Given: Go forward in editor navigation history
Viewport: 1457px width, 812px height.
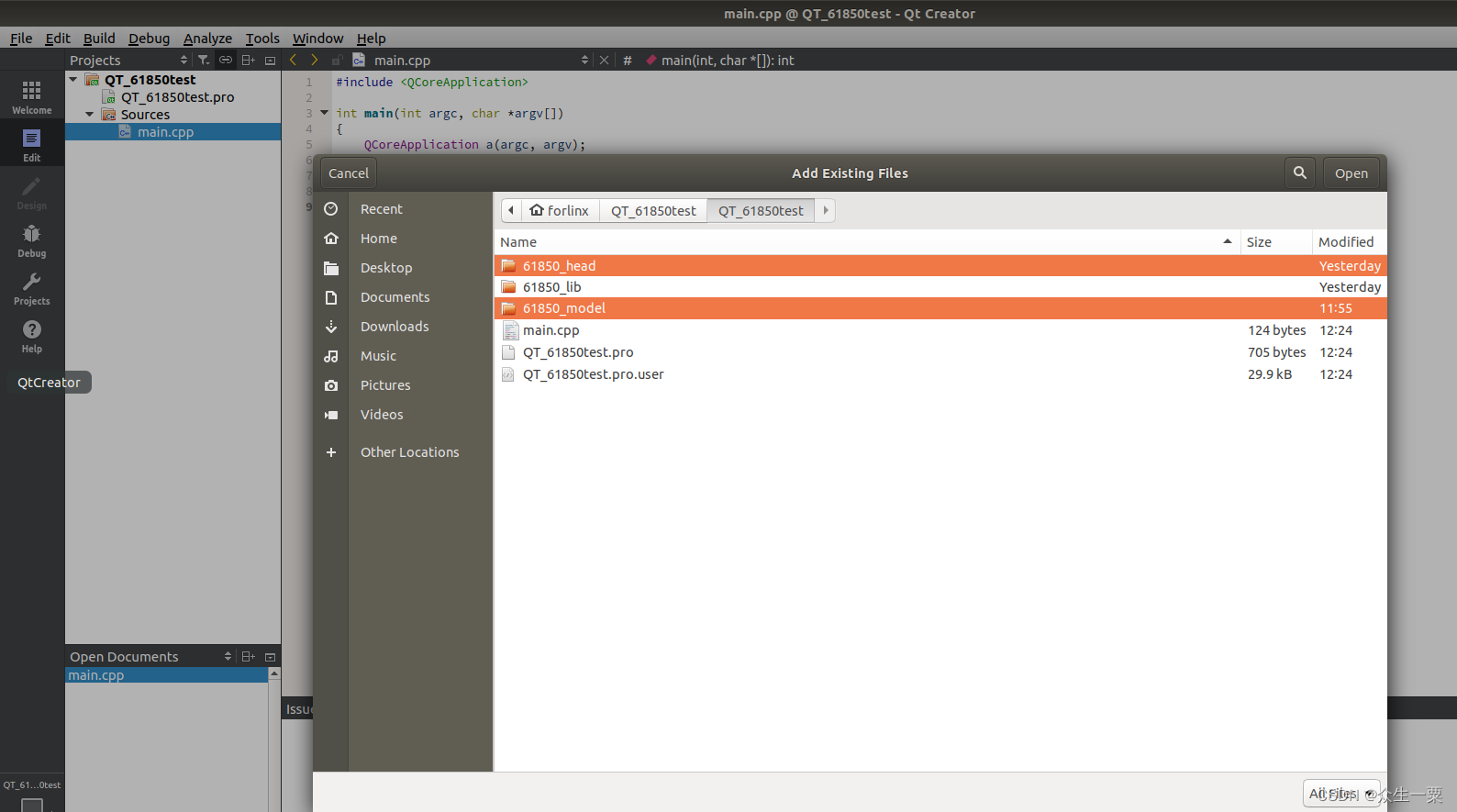Looking at the screenshot, I should point(314,60).
